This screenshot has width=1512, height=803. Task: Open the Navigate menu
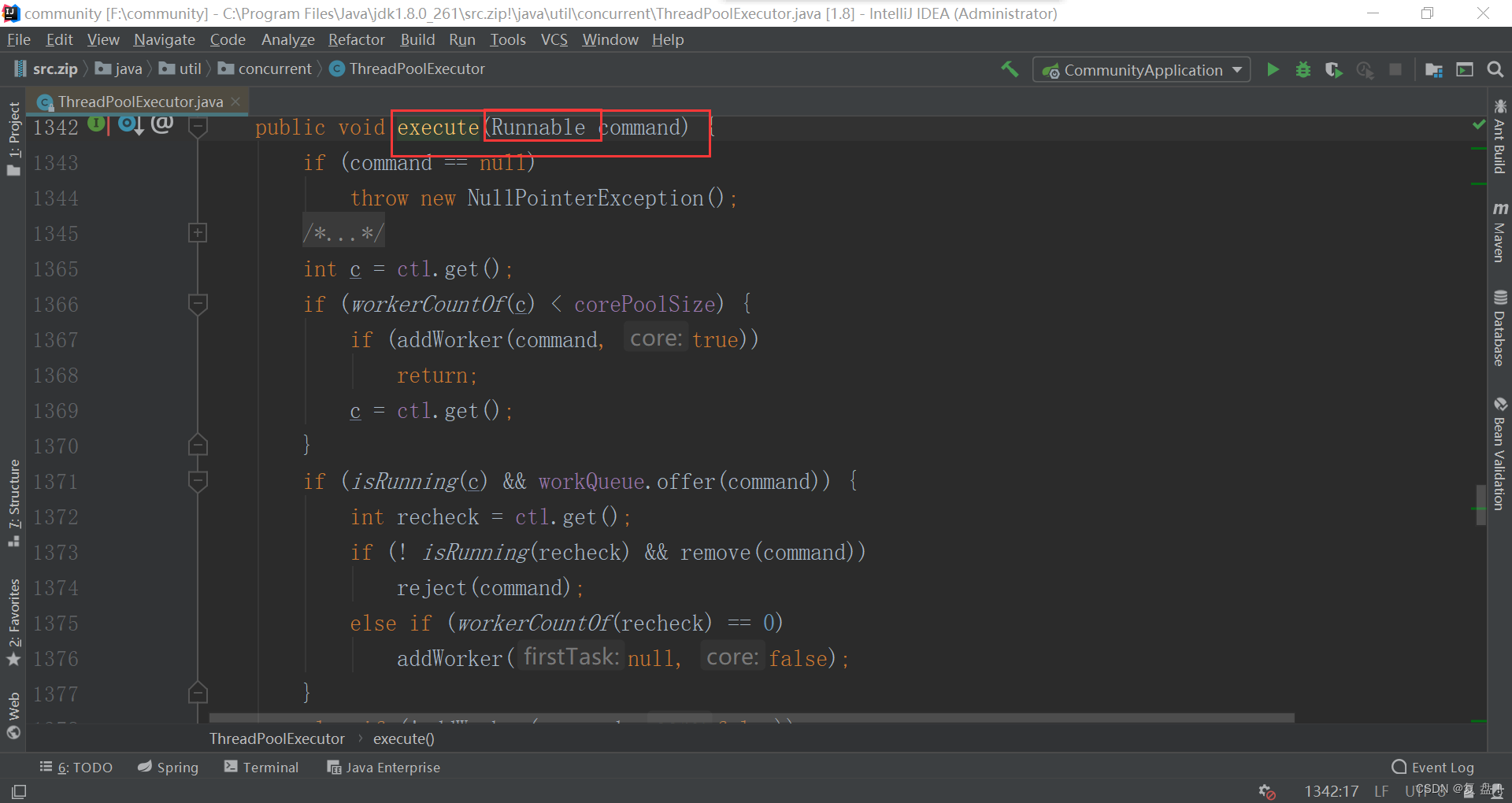point(164,39)
